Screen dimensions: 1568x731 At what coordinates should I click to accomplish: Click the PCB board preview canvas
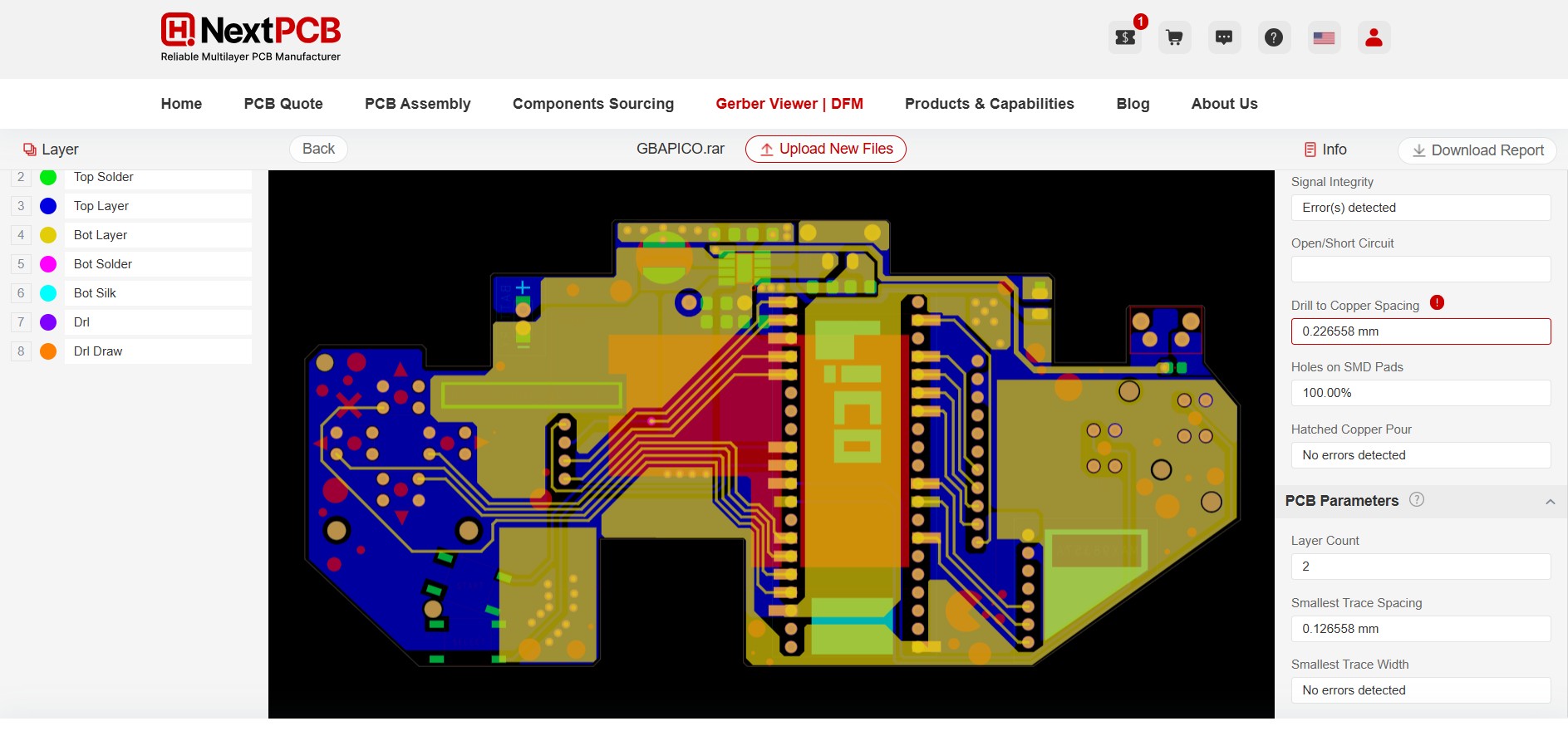pyautogui.click(x=771, y=444)
